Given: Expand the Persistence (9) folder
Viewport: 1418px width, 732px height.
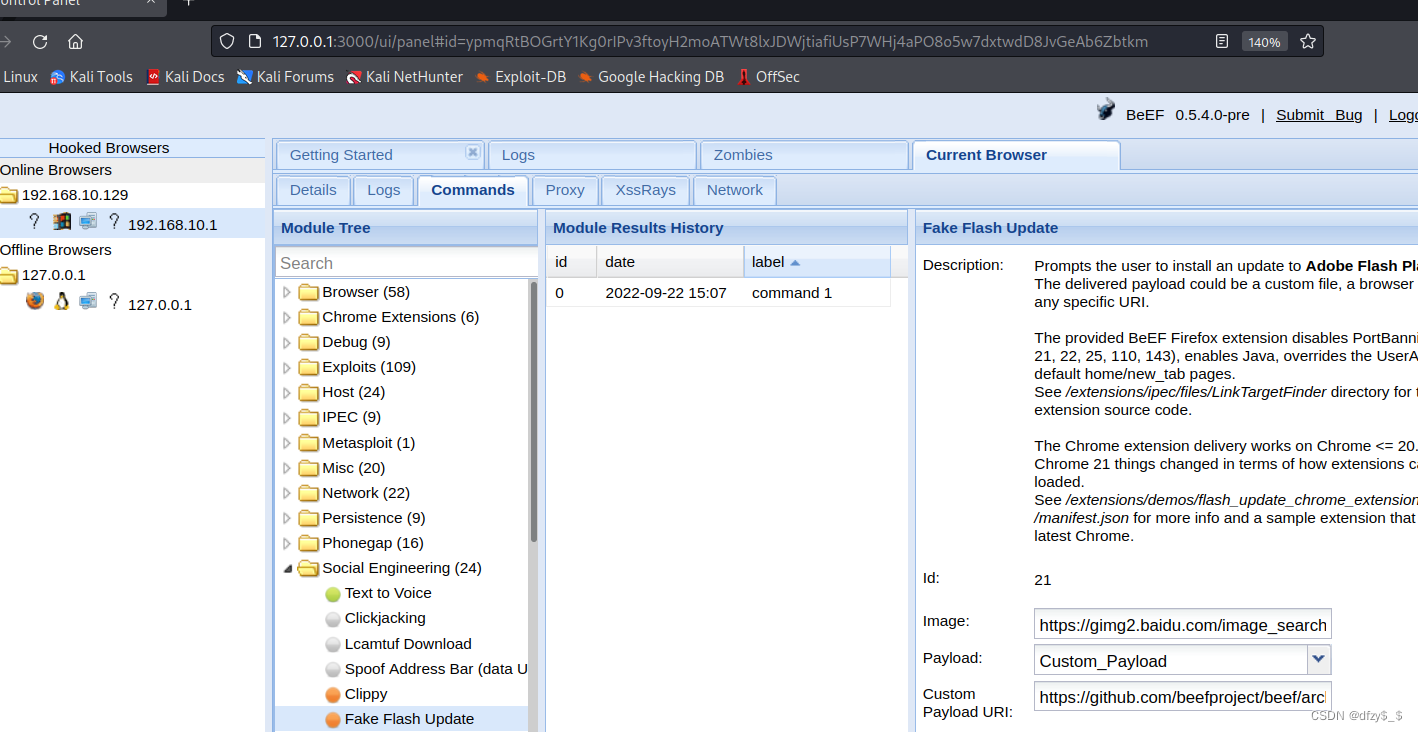Looking at the screenshot, I should tap(287, 518).
